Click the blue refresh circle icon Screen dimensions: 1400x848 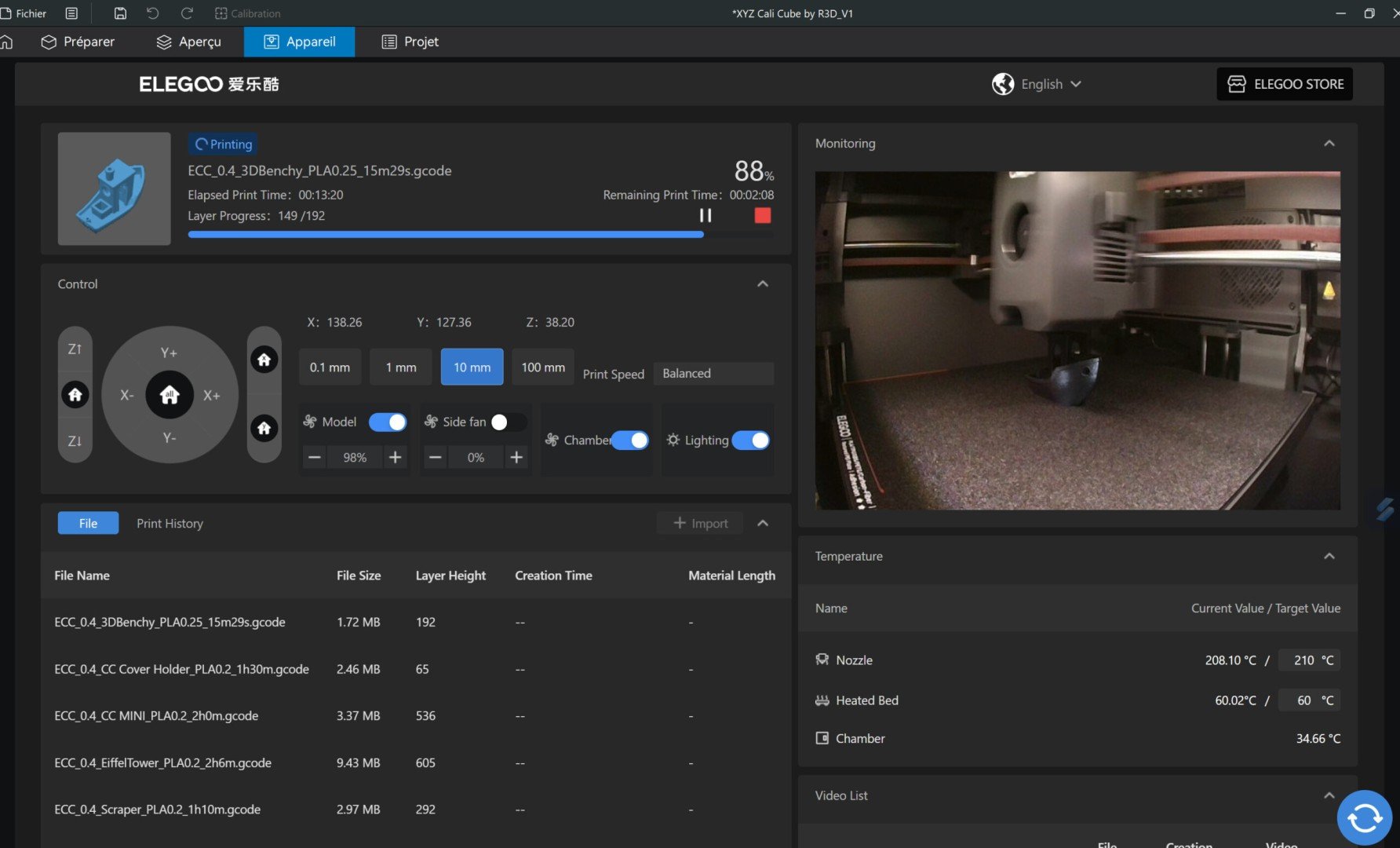(1365, 817)
